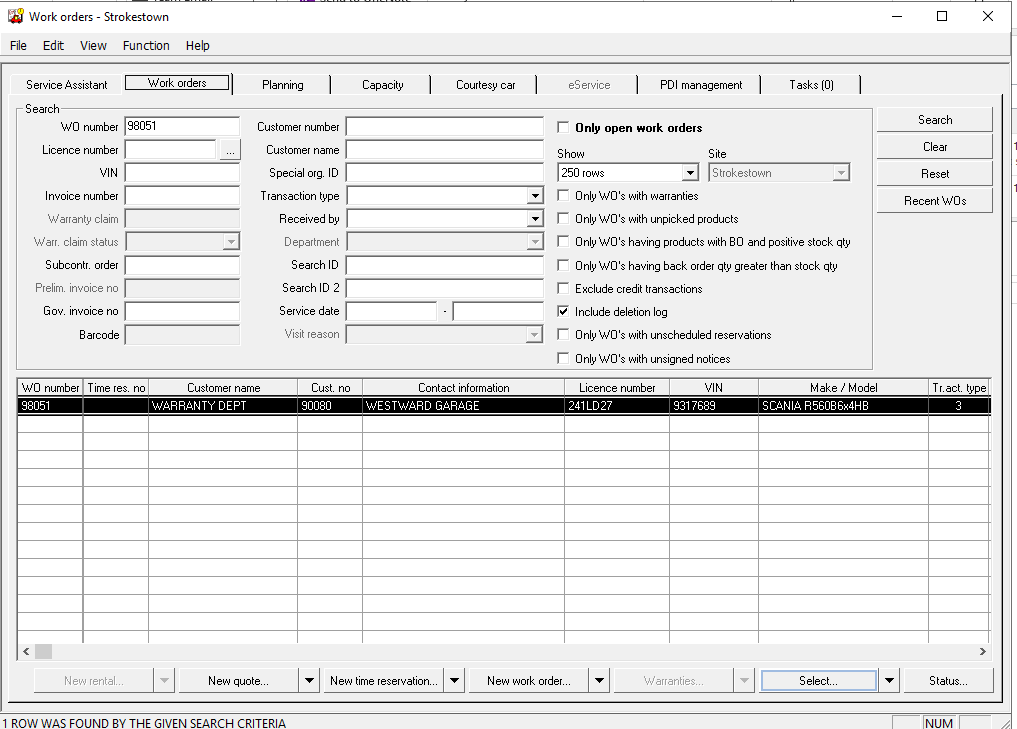
Task: Check Only WO's with unpicked products
Action: (x=563, y=219)
